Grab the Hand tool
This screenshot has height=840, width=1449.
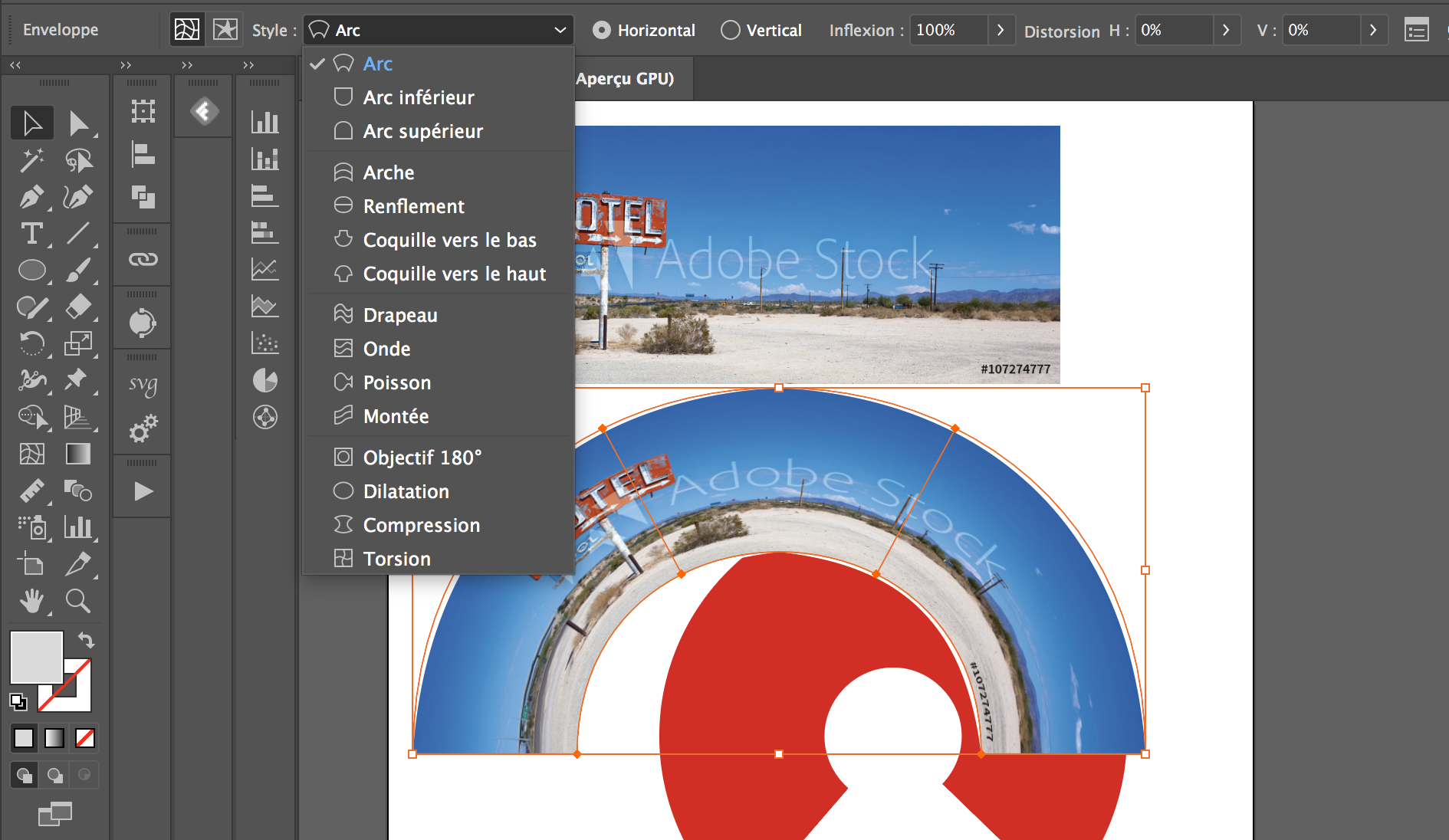pos(31,601)
